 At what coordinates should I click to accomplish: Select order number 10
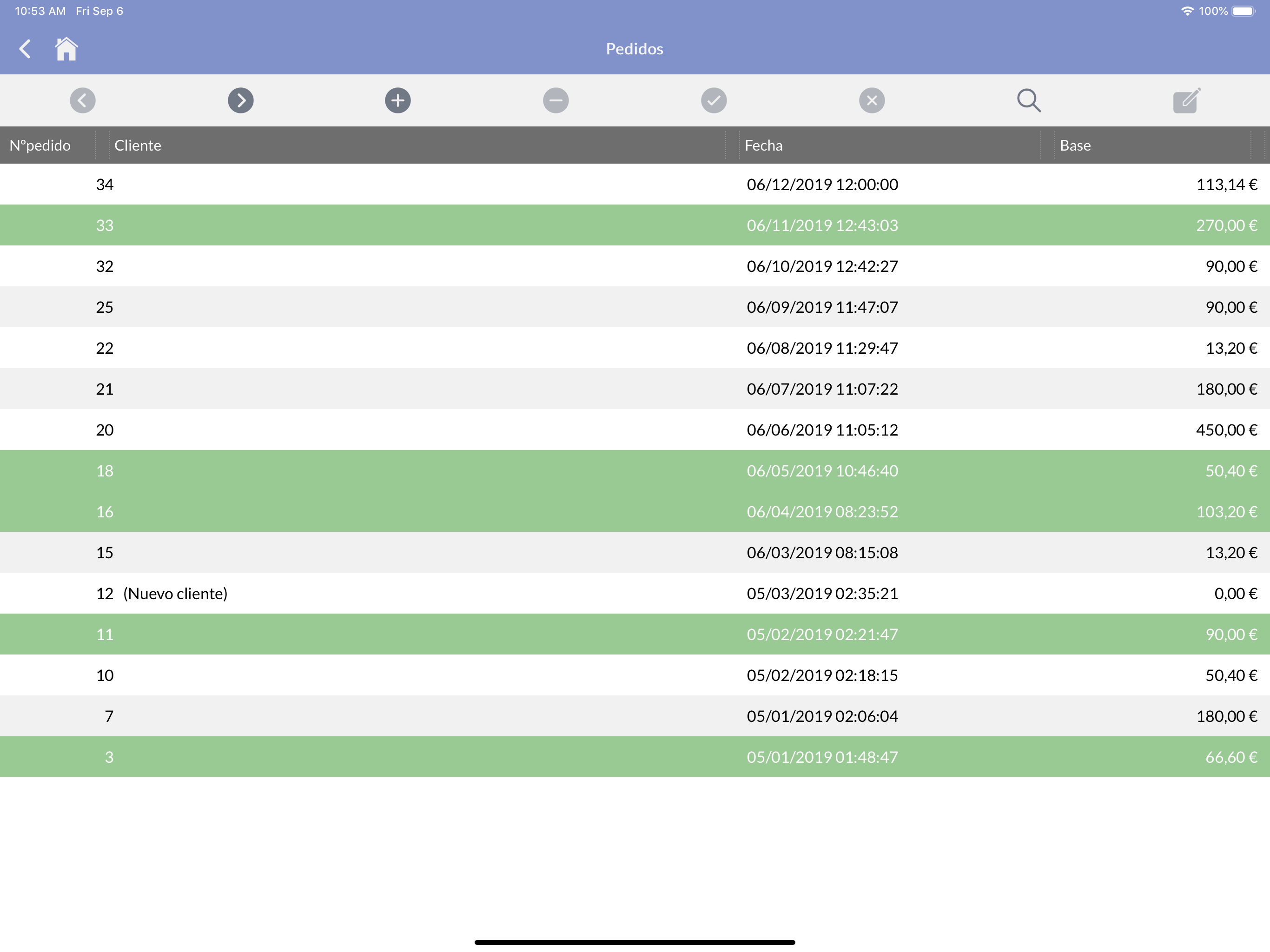pos(635,675)
